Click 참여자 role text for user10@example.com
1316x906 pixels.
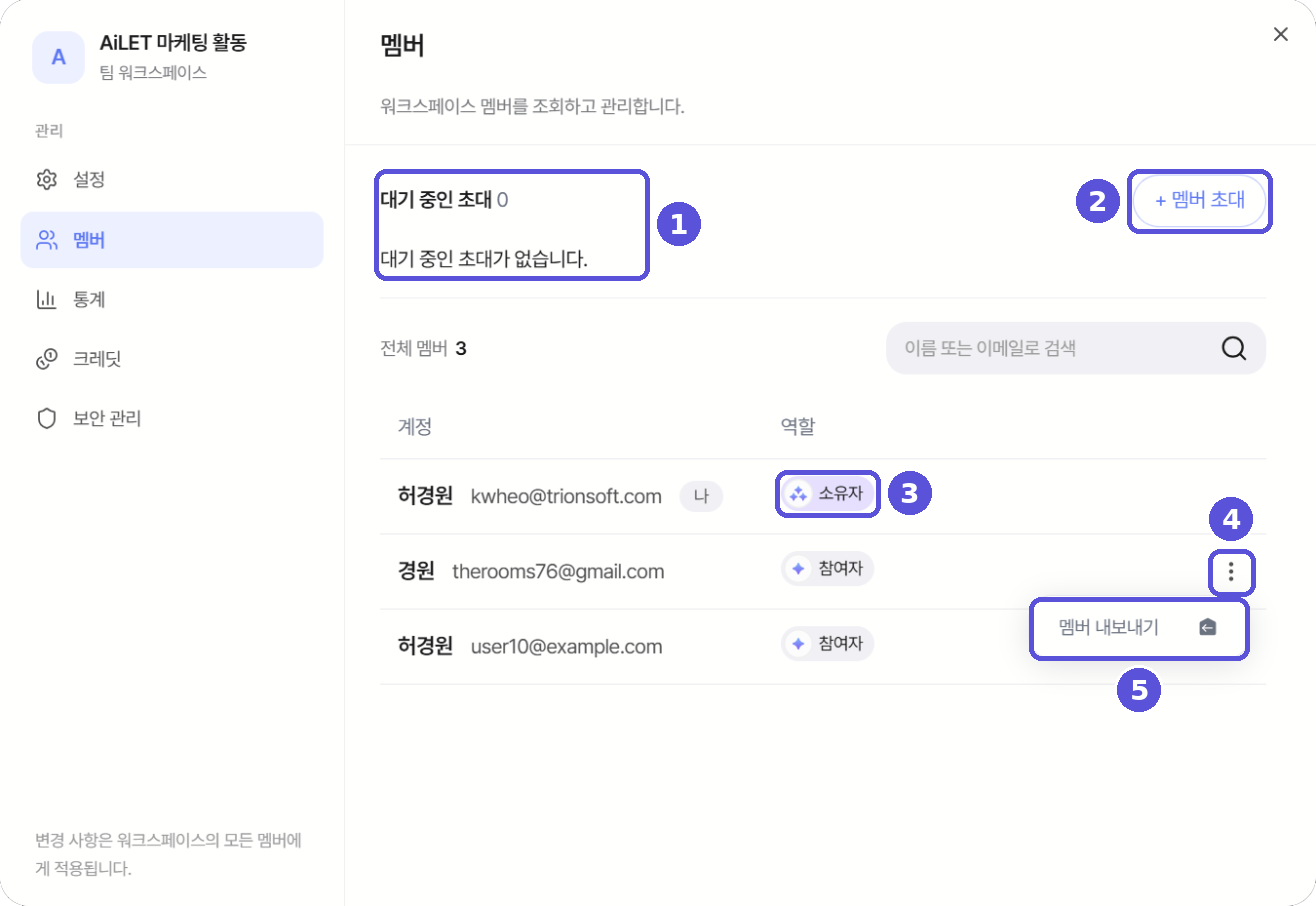(841, 644)
